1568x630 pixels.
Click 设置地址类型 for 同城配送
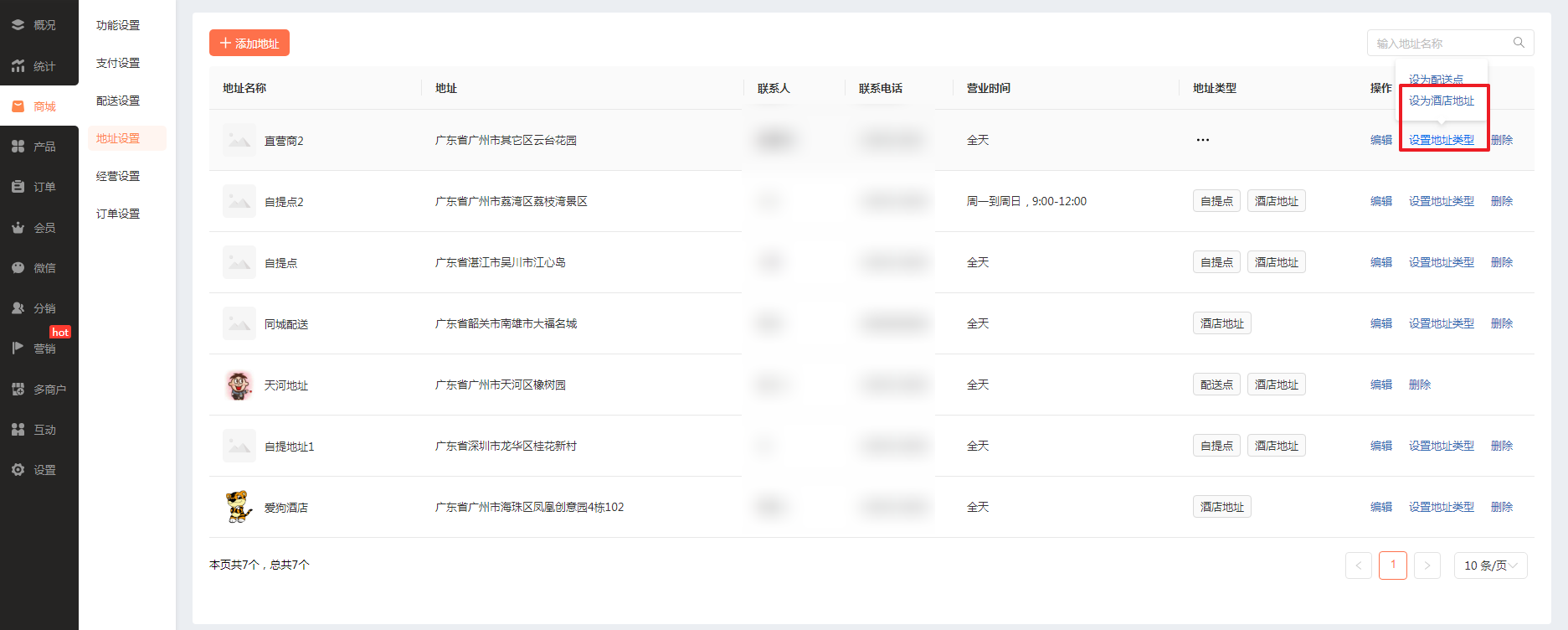(1442, 323)
